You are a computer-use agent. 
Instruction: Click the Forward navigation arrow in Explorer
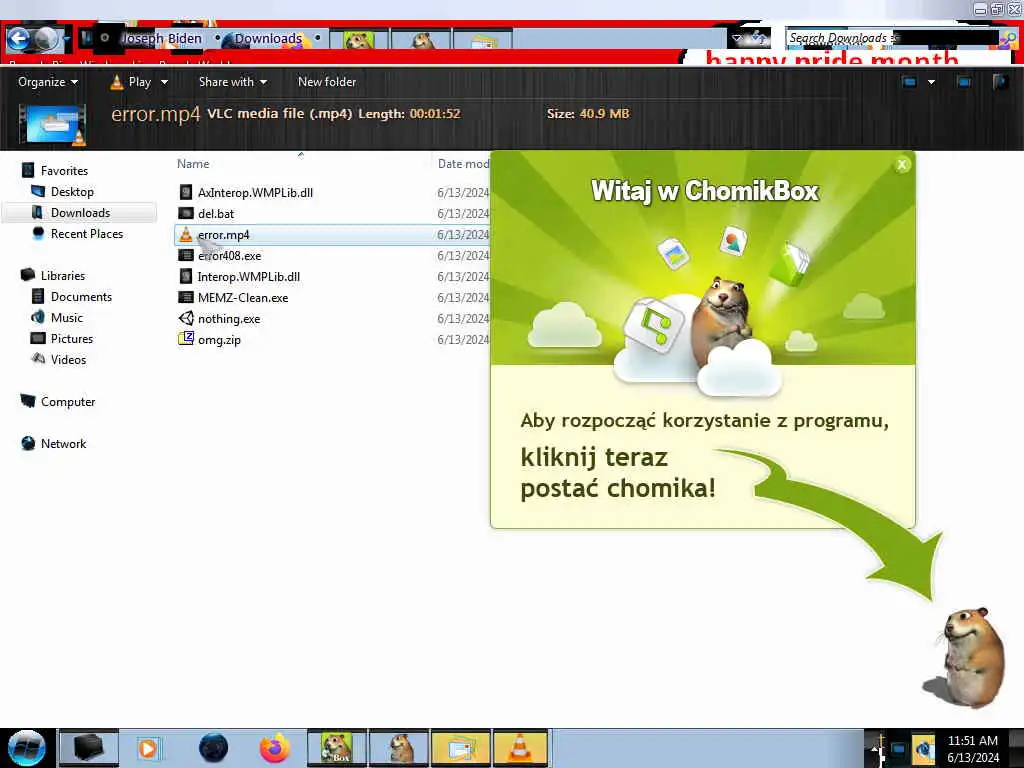point(46,39)
